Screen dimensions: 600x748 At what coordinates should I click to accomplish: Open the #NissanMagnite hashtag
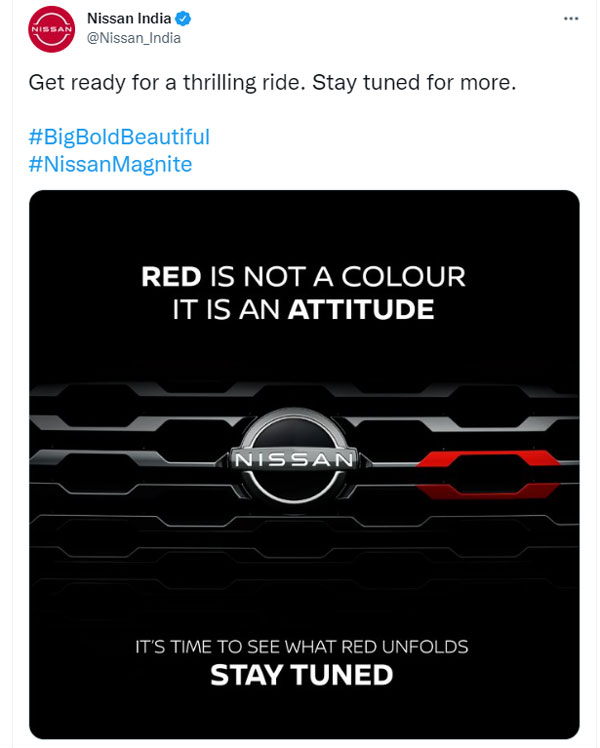click(x=110, y=163)
